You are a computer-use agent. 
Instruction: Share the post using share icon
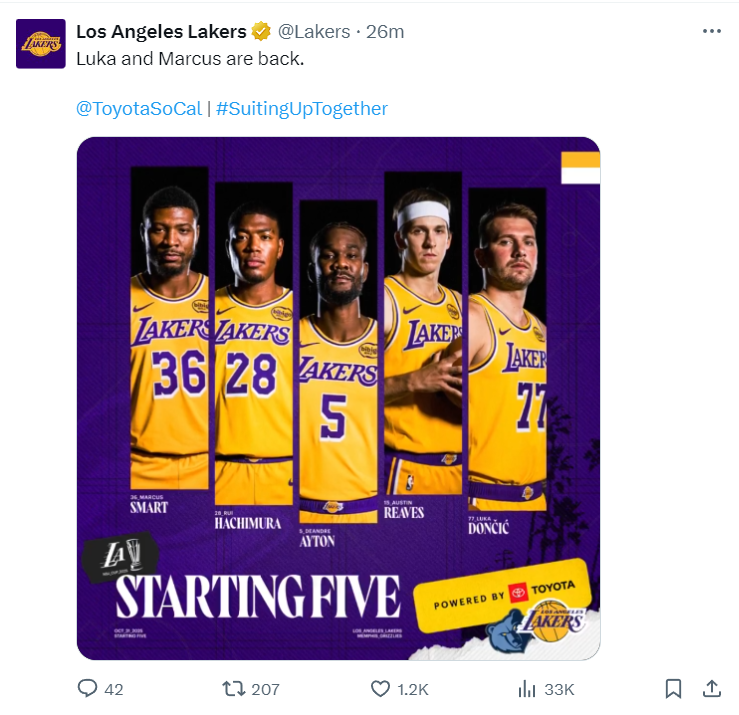coord(712,688)
